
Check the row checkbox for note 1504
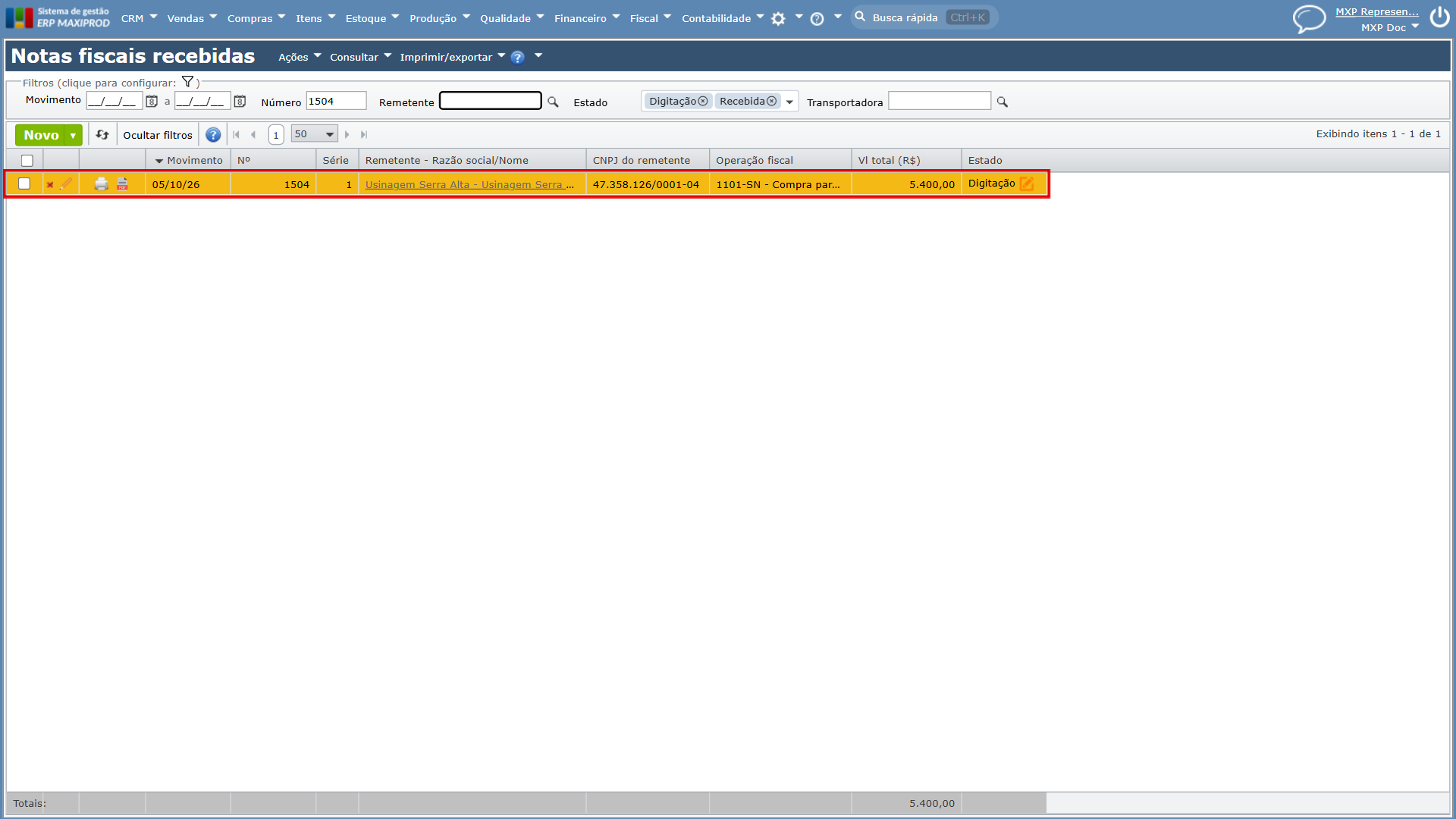point(24,184)
